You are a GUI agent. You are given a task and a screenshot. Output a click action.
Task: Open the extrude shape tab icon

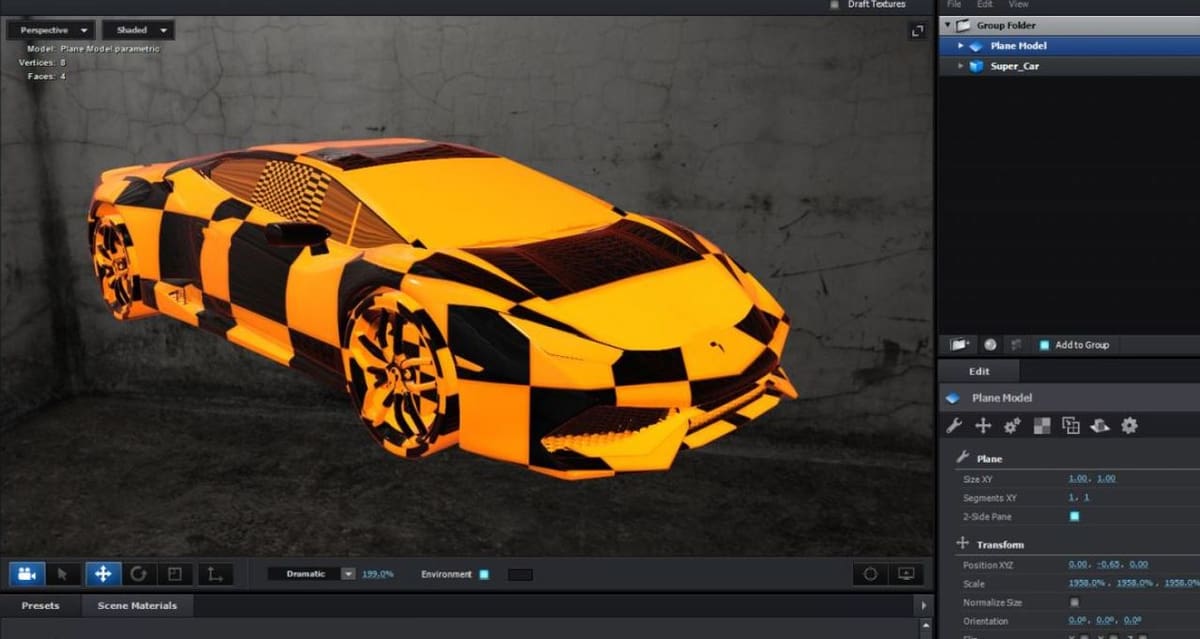[1100, 426]
